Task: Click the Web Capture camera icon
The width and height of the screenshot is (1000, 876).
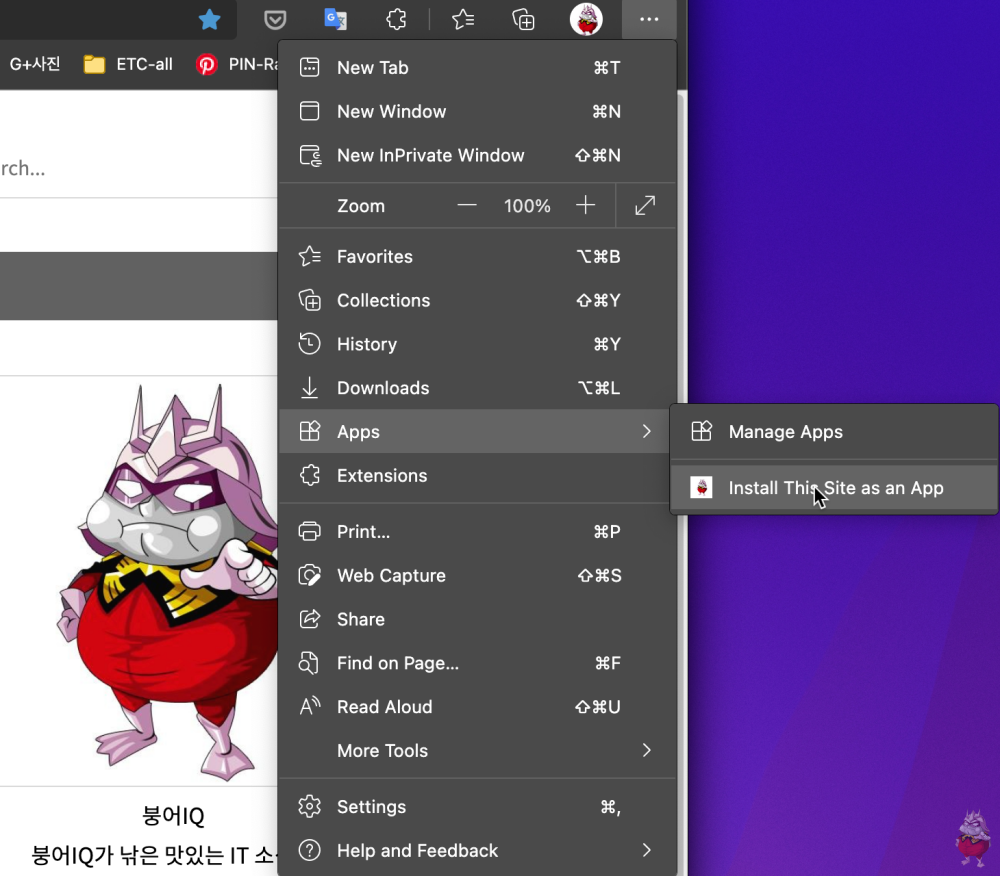Action: coord(309,575)
